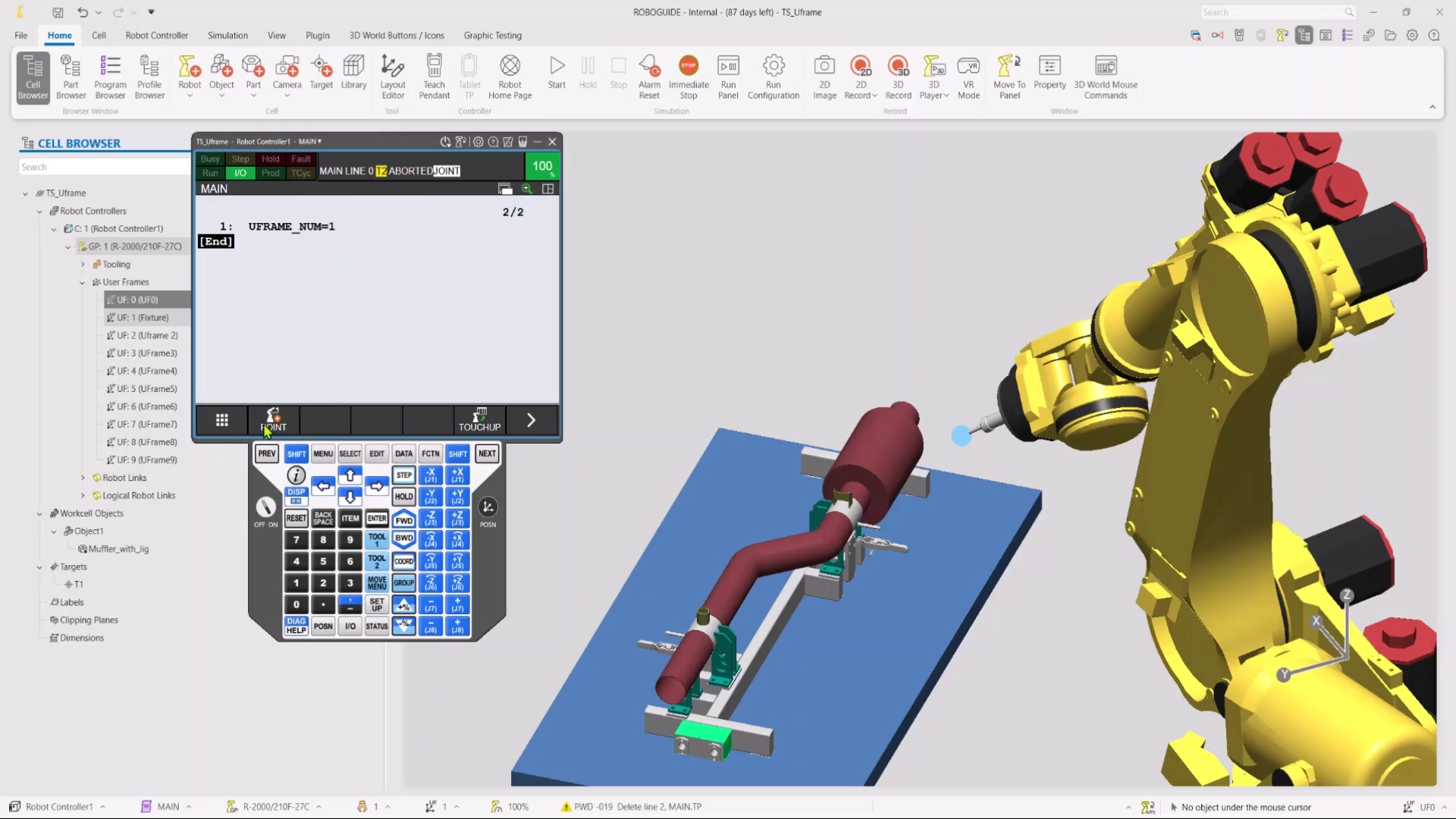The height and width of the screenshot is (819, 1456).
Task: Toggle the Step status indicator
Action: tap(240, 159)
